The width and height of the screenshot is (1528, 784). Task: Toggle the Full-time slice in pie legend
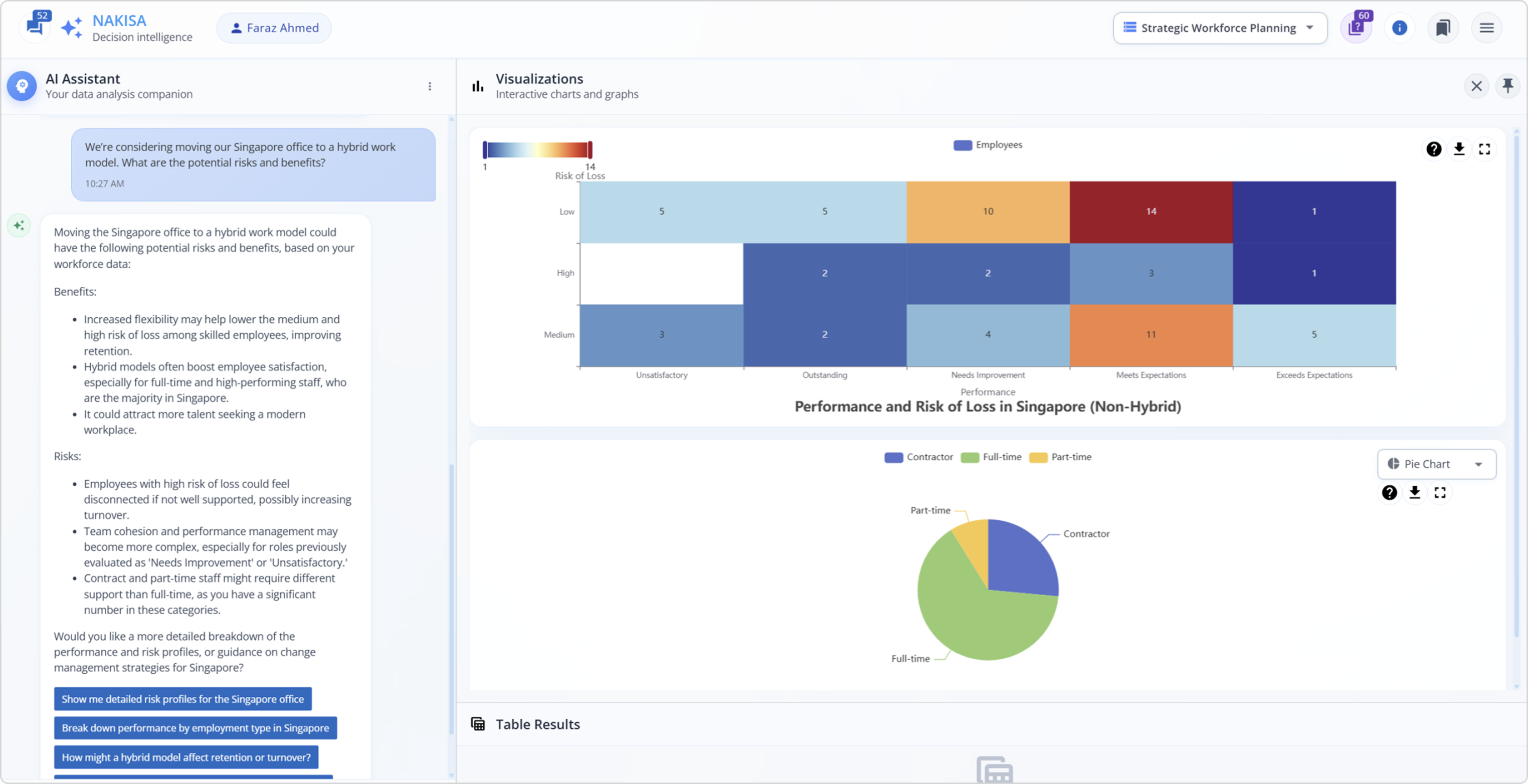pyautogui.click(x=991, y=457)
